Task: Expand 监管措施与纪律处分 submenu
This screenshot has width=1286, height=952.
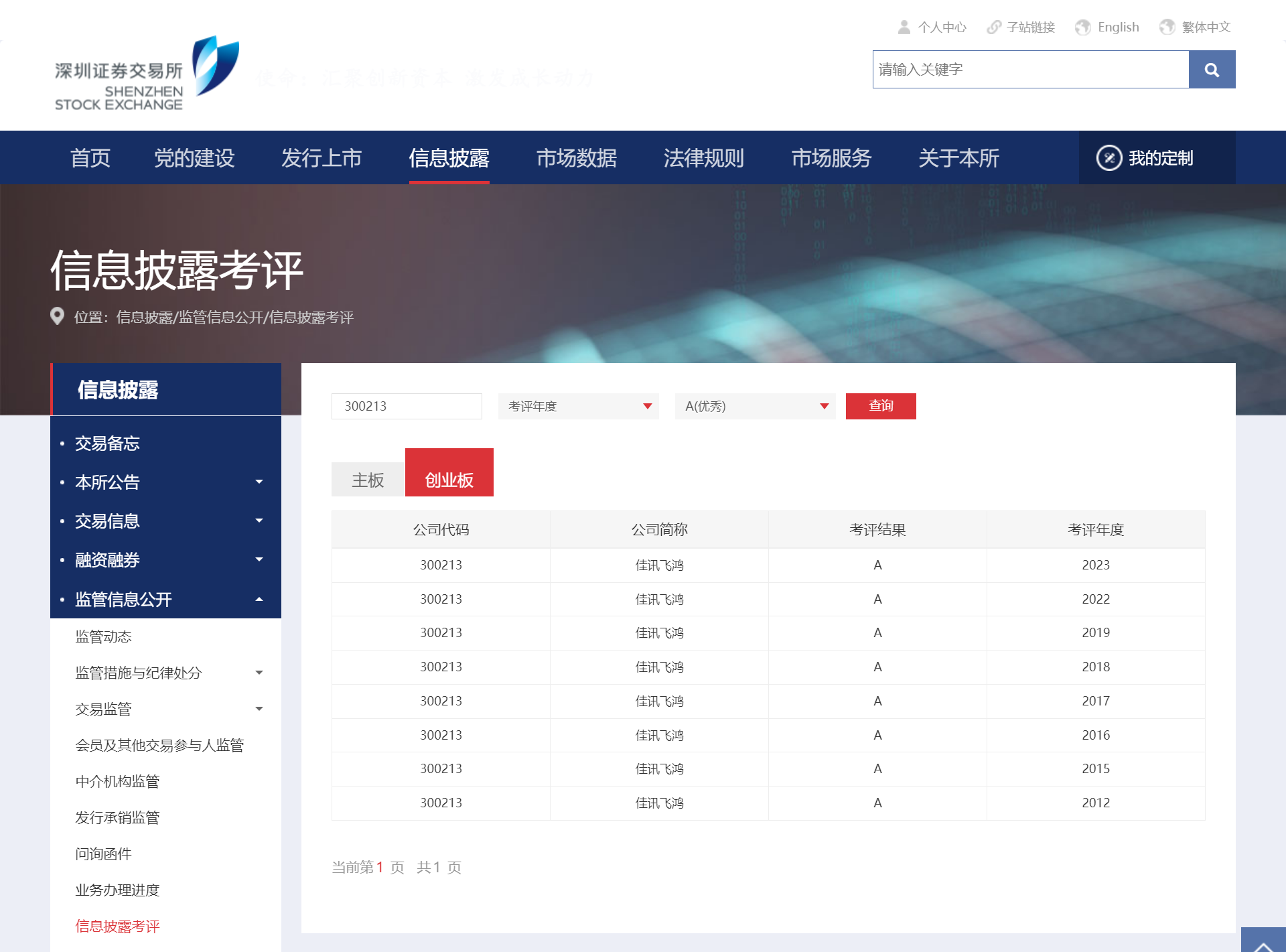Action: [259, 673]
